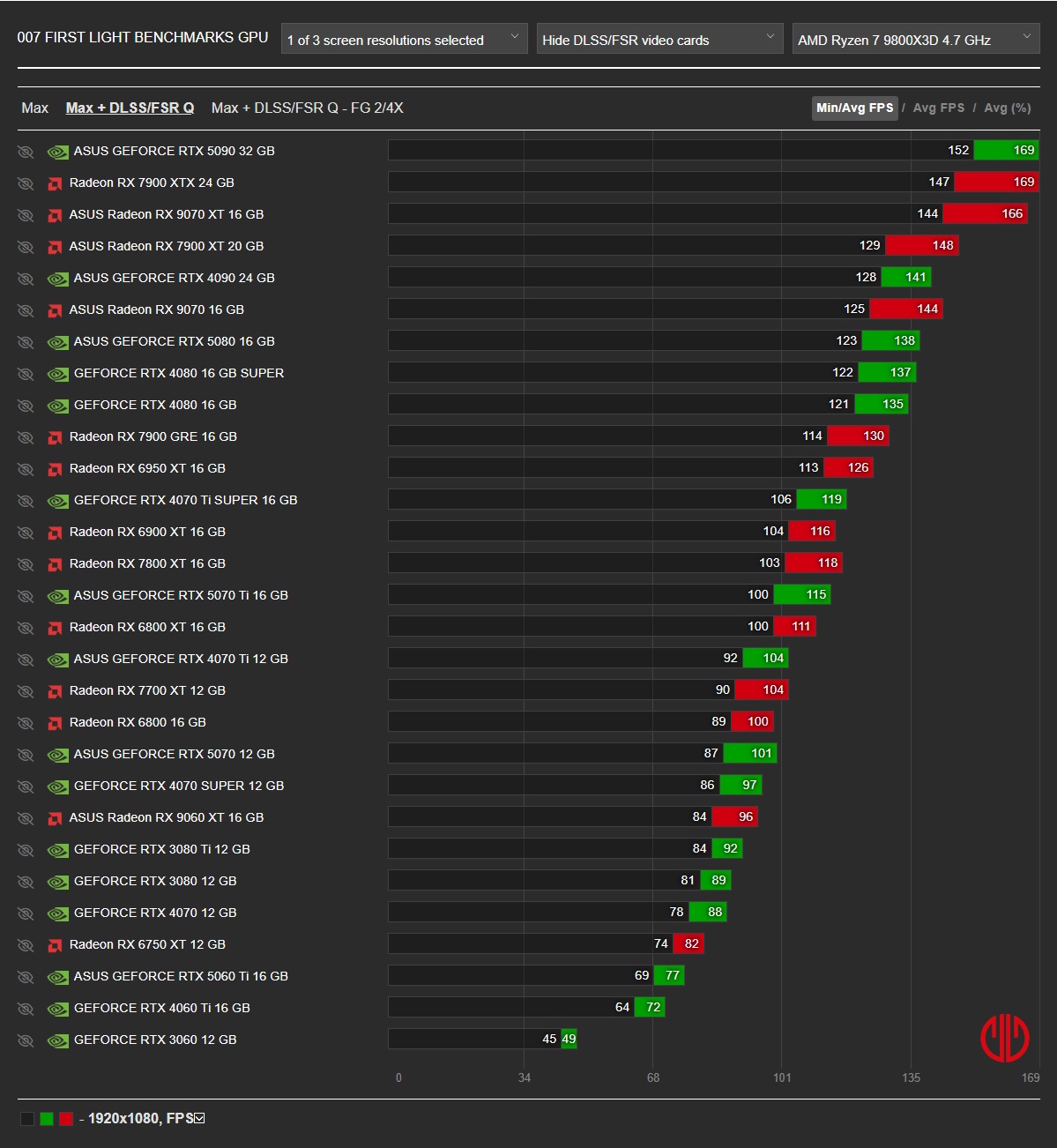This screenshot has width=1057, height=1148.
Task: Click the NVIDIA logo beside RTX 4060 Ti
Action: [57, 1009]
